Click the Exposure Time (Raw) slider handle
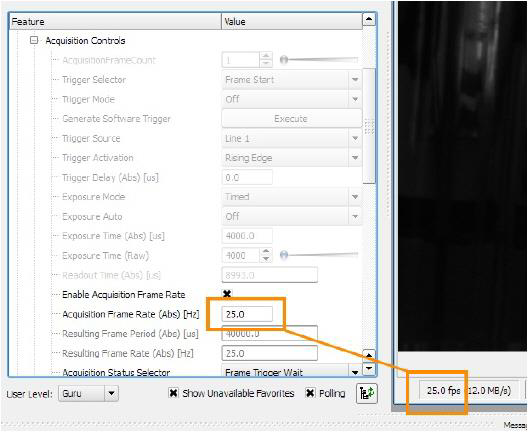528x432 pixels. point(284,256)
